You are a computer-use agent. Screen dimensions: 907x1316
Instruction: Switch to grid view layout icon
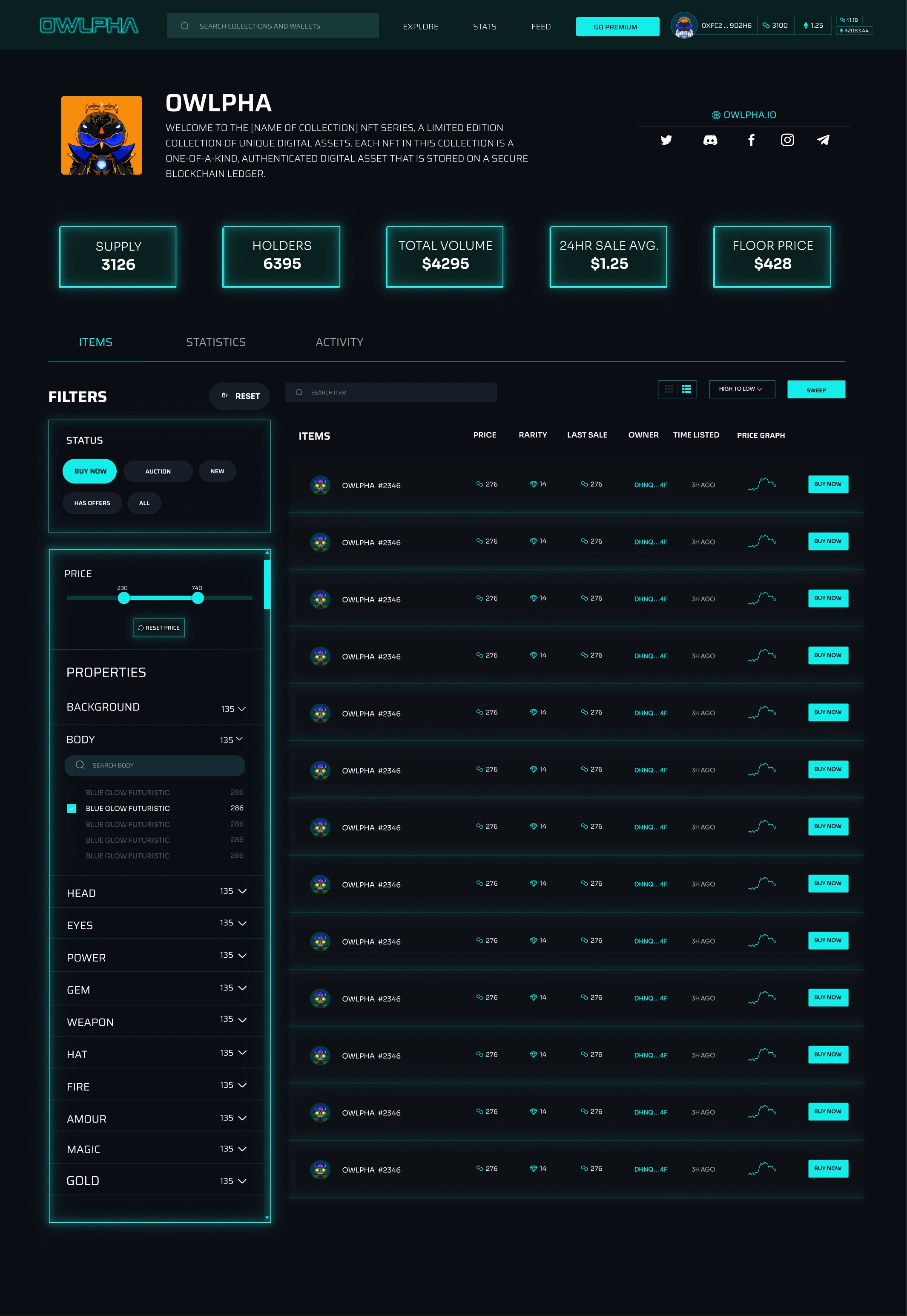coord(668,389)
